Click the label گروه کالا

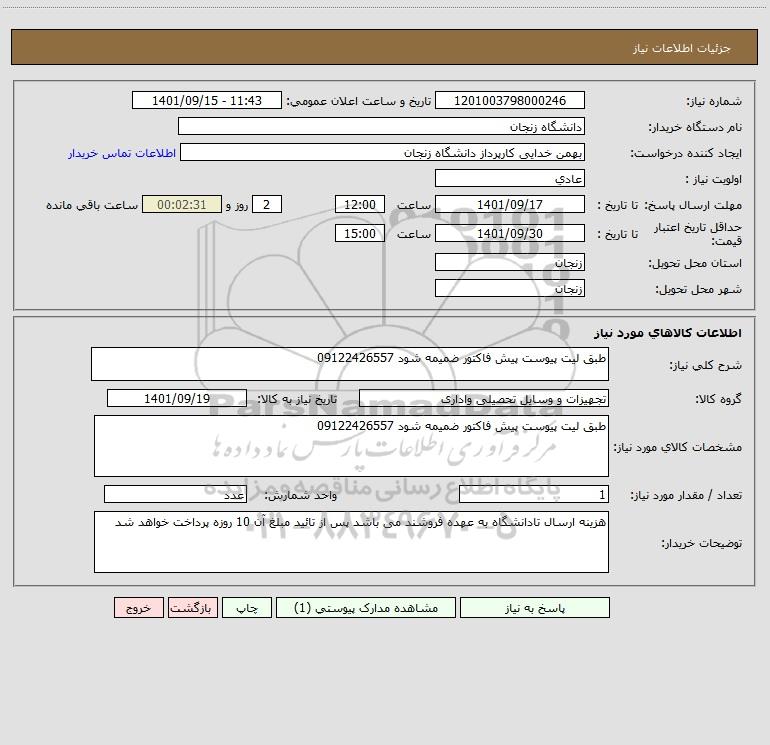[x=718, y=399]
